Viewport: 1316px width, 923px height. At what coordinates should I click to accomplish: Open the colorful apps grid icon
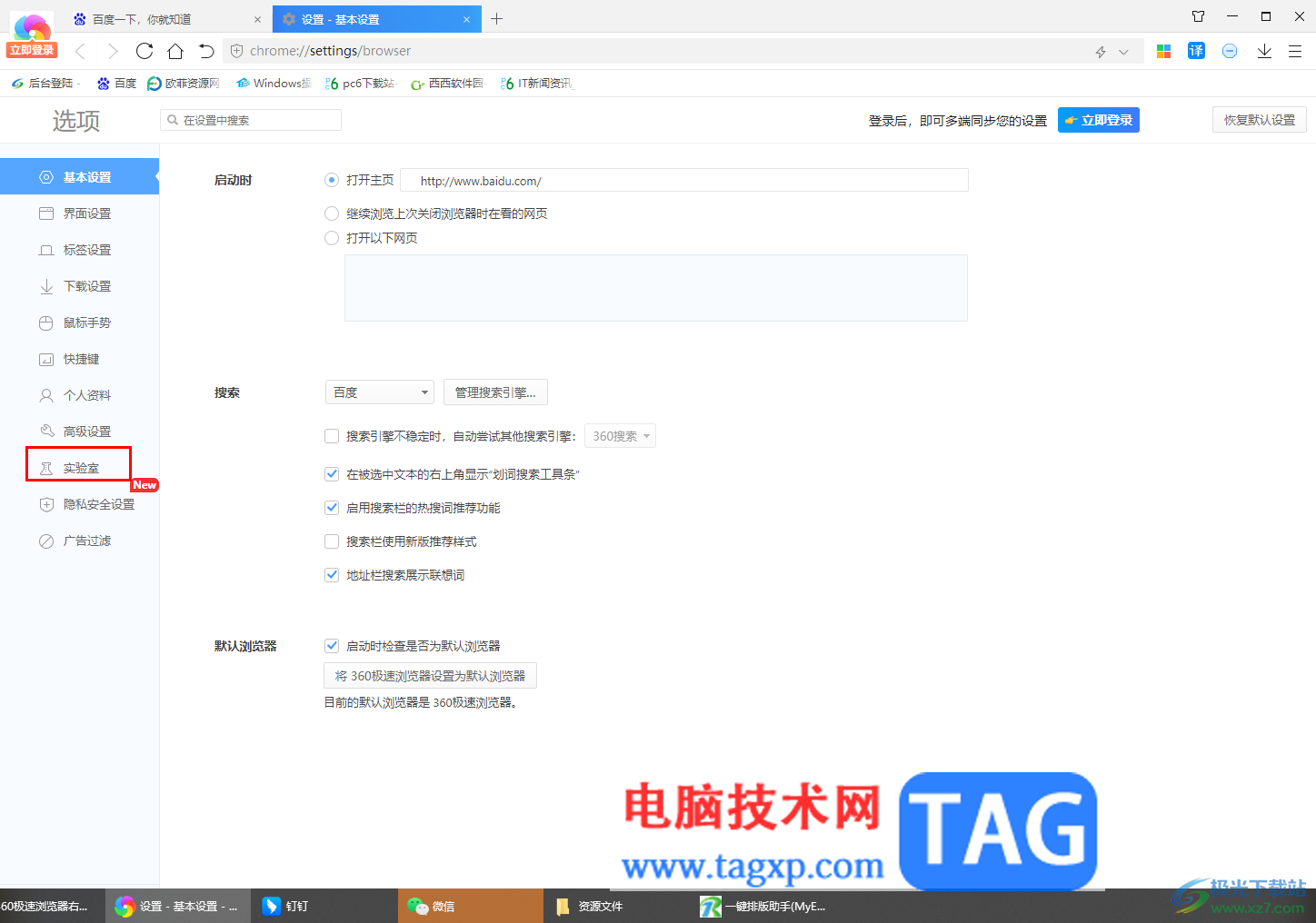pyautogui.click(x=1163, y=51)
